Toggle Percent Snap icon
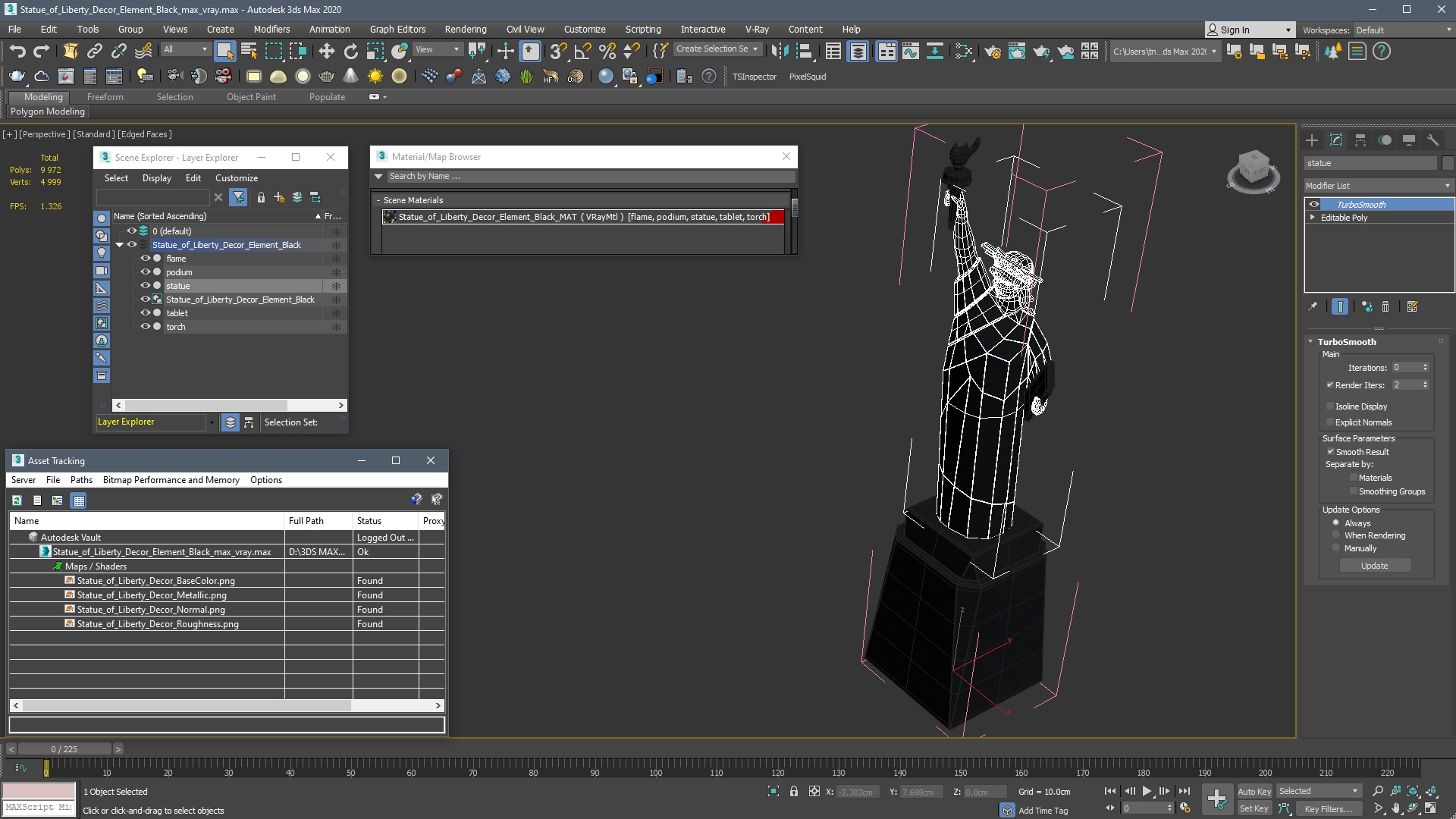 pos(607,52)
